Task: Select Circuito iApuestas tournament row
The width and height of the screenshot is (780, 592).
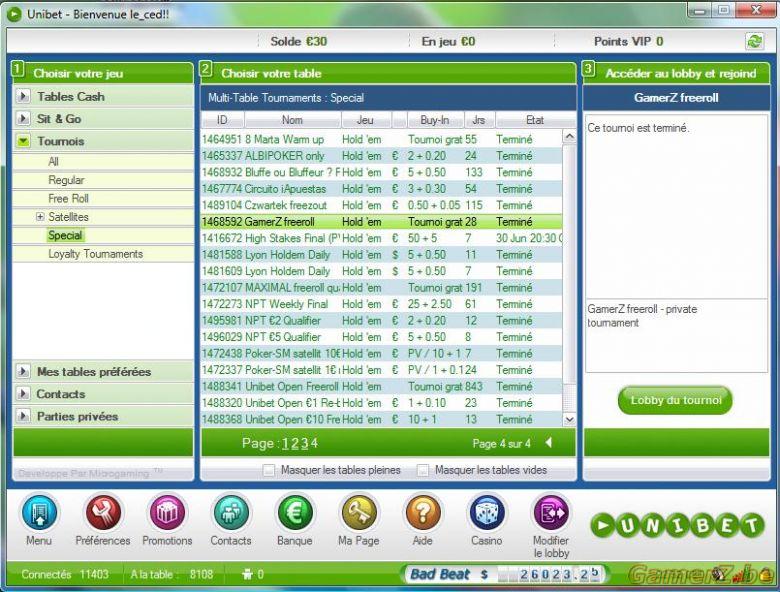Action: click(382, 189)
